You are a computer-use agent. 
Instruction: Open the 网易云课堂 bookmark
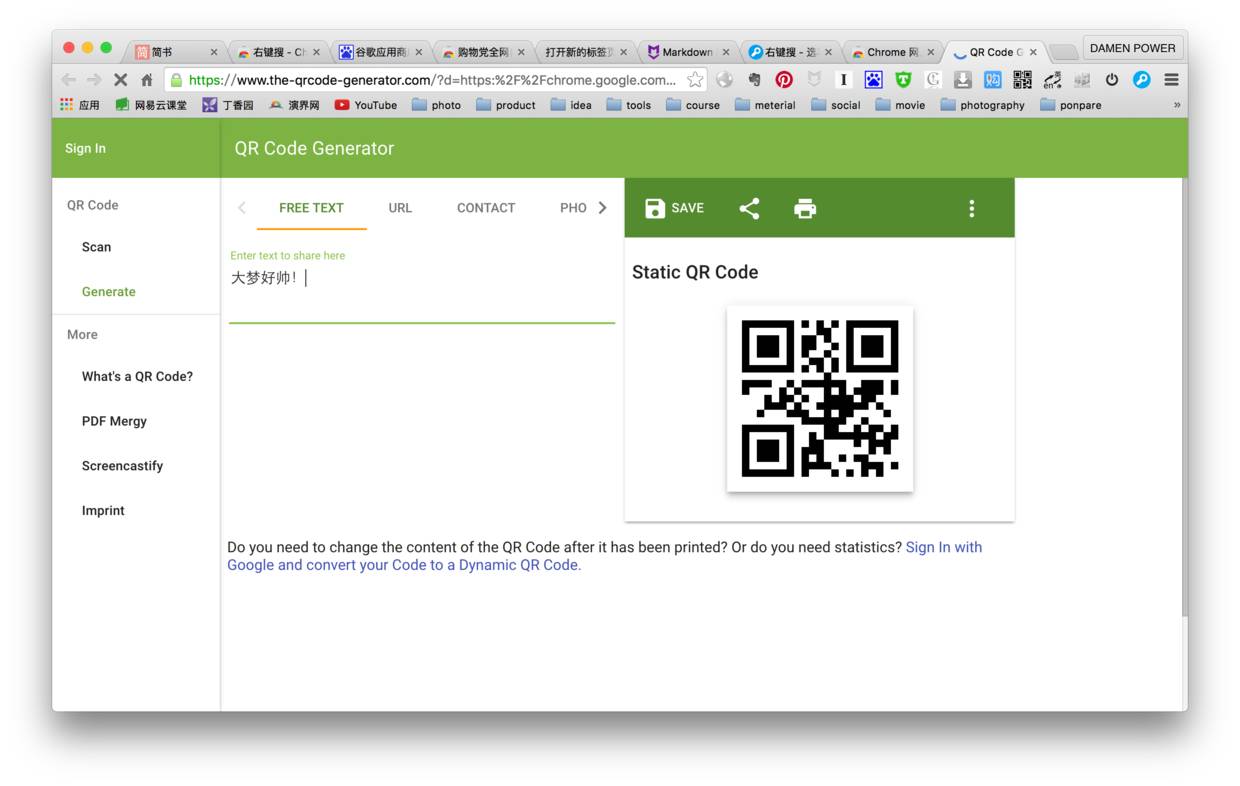coord(150,105)
